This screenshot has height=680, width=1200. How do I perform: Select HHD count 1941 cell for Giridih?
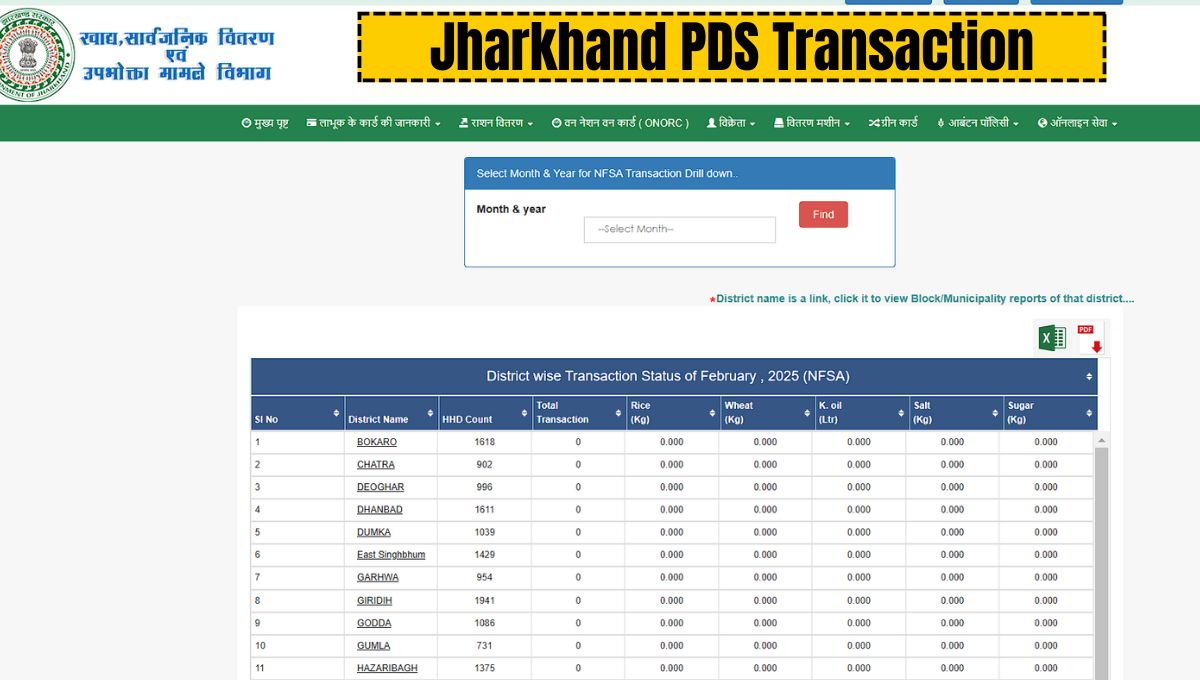pyautogui.click(x=484, y=601)
